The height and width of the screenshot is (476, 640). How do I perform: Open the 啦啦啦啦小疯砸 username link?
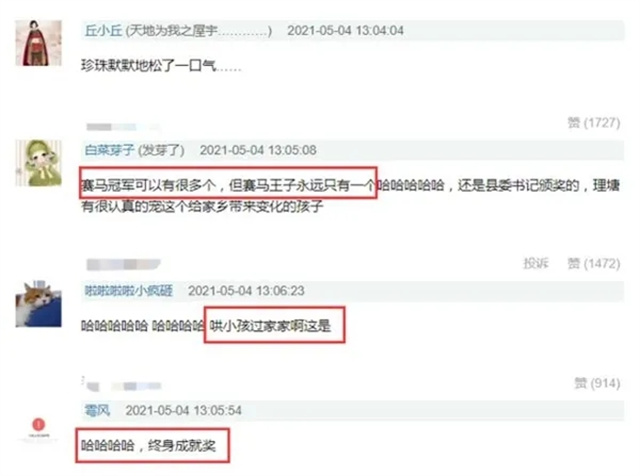[128, 291]
